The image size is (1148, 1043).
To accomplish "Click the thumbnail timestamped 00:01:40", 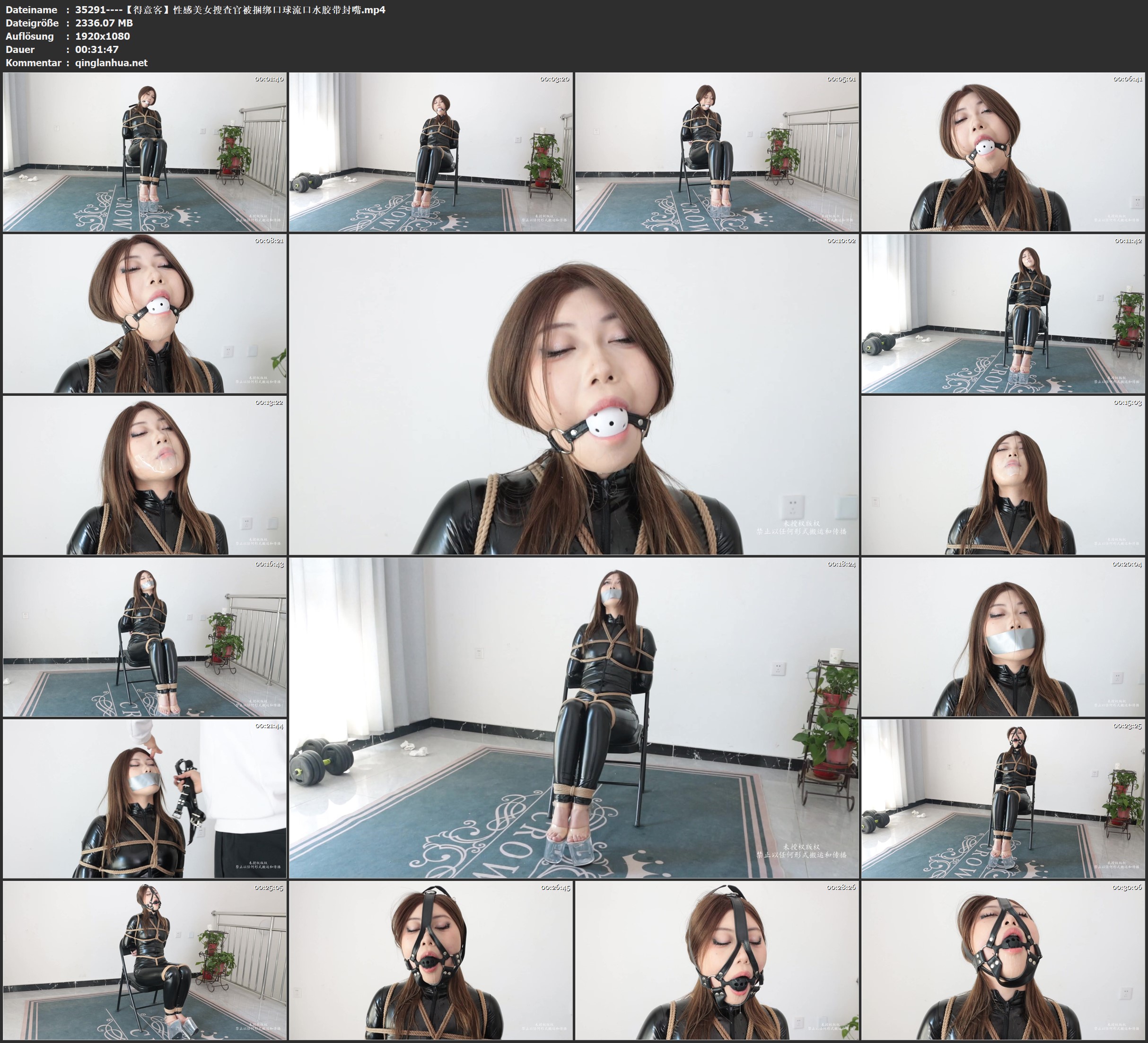I will [x=145, y=152].
